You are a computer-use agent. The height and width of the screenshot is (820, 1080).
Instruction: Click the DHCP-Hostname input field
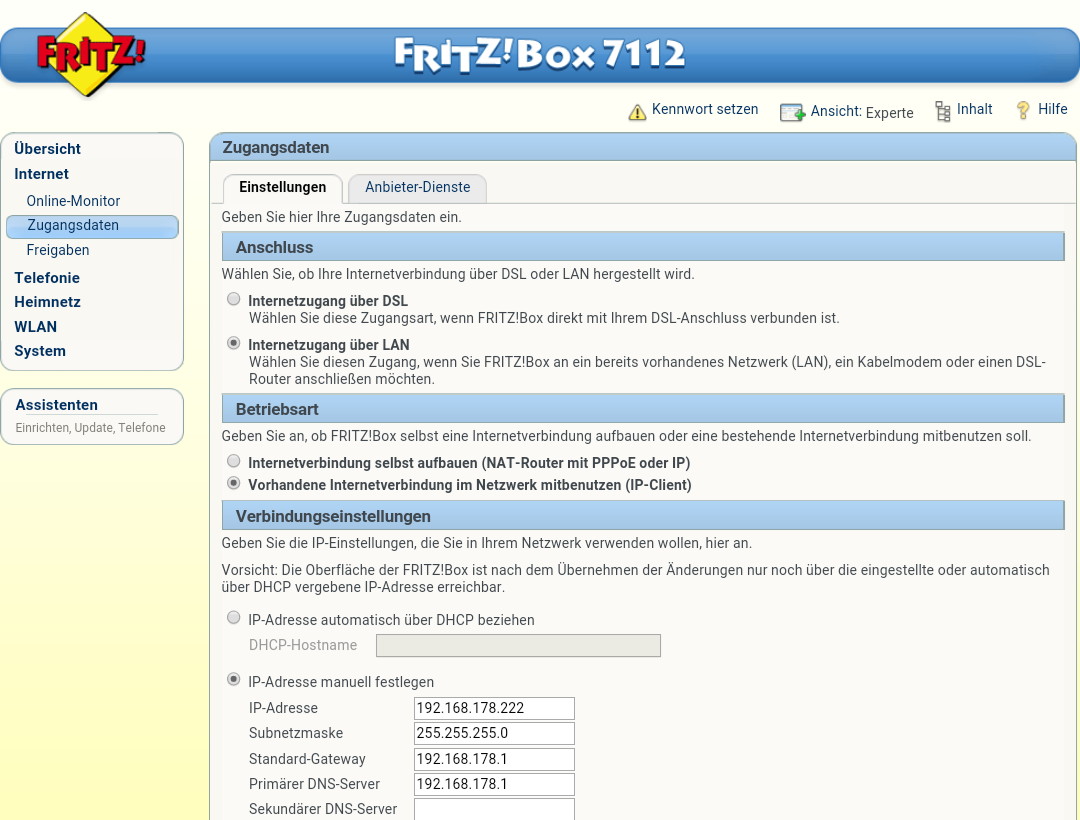[x=518, y=646]
